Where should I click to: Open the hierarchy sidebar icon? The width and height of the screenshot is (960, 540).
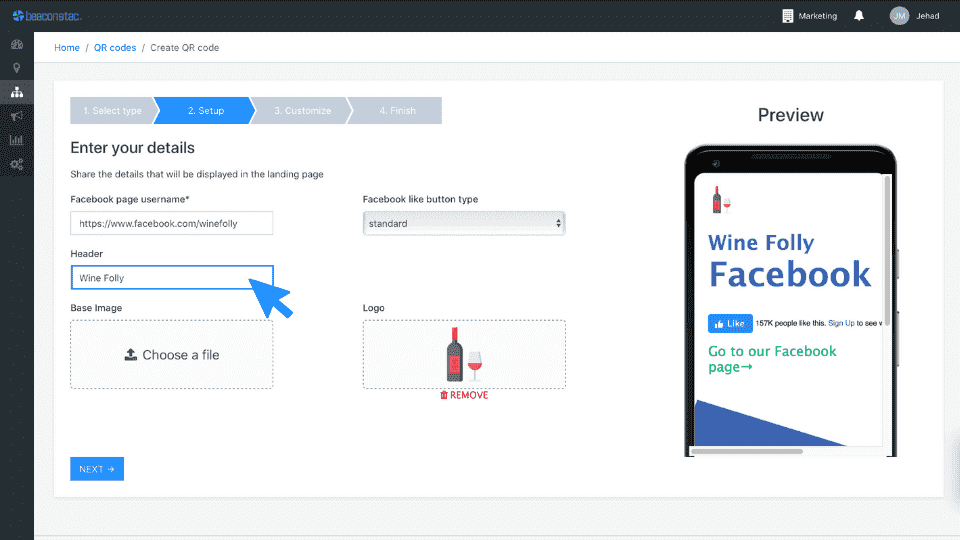point(17,92)
